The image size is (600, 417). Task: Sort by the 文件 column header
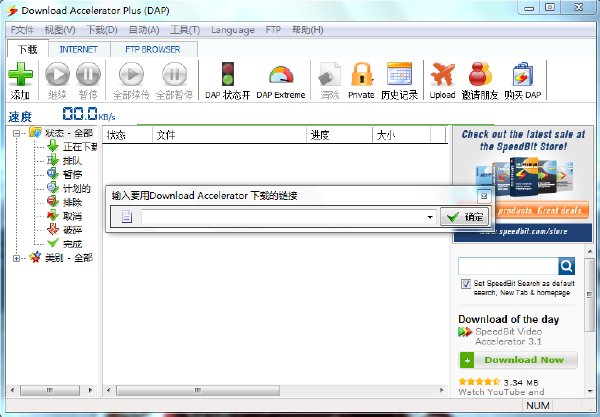pos(229,135)
